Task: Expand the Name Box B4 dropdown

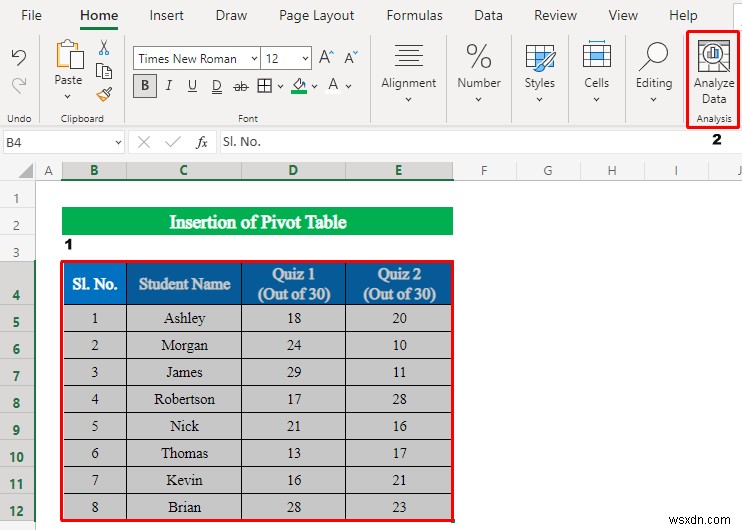Action: click(118, 142)
